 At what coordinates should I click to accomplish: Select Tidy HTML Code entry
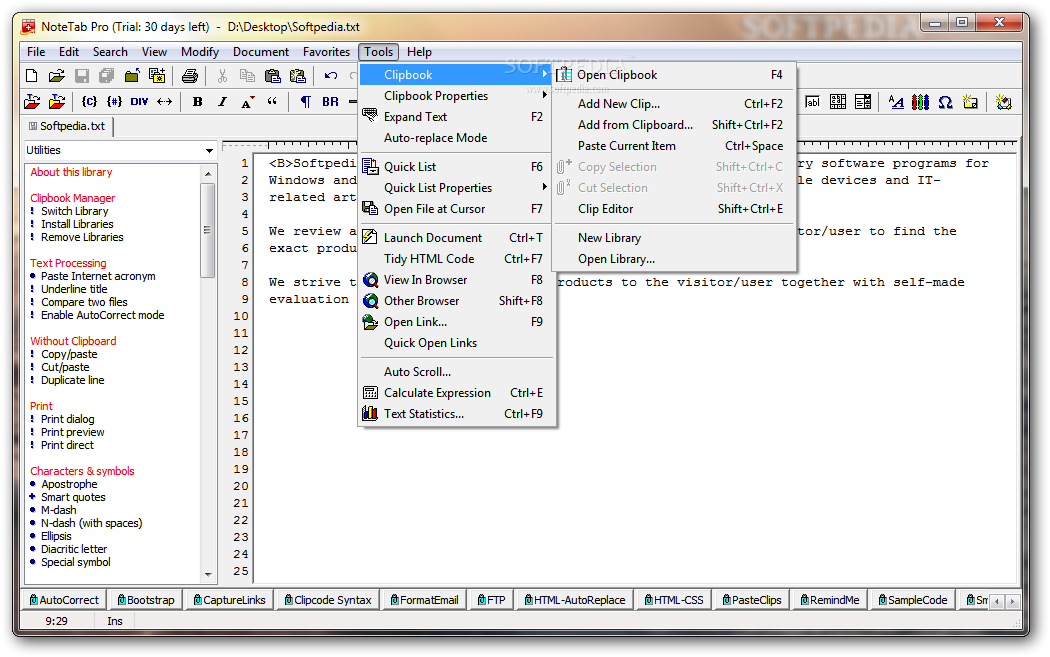(457, 259)
